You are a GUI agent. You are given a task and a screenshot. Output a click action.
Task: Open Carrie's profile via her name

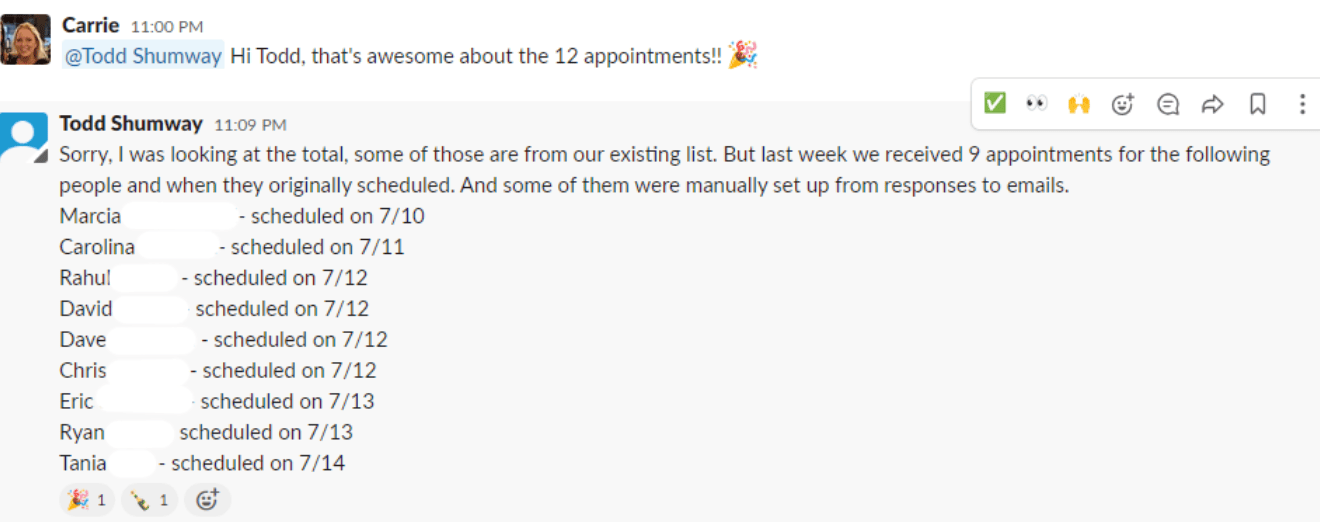coord(91,25)
